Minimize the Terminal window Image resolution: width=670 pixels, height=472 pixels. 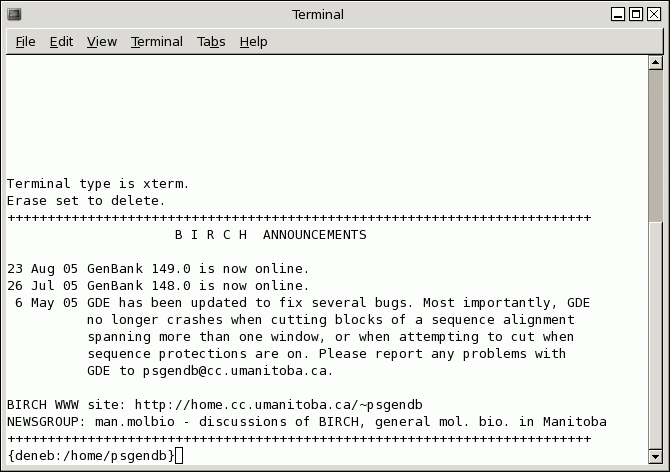click(x=620, y=14)
